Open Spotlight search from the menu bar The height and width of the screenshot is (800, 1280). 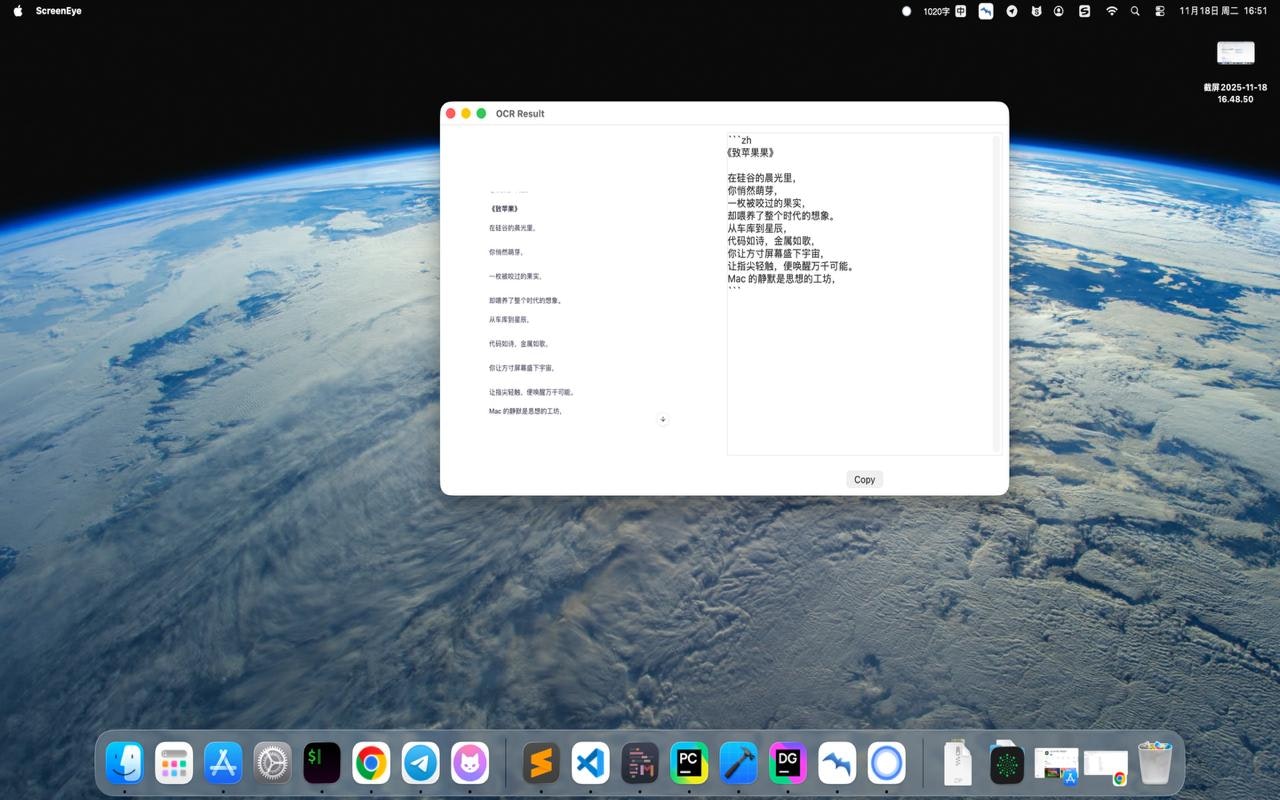click(1134, 11)
